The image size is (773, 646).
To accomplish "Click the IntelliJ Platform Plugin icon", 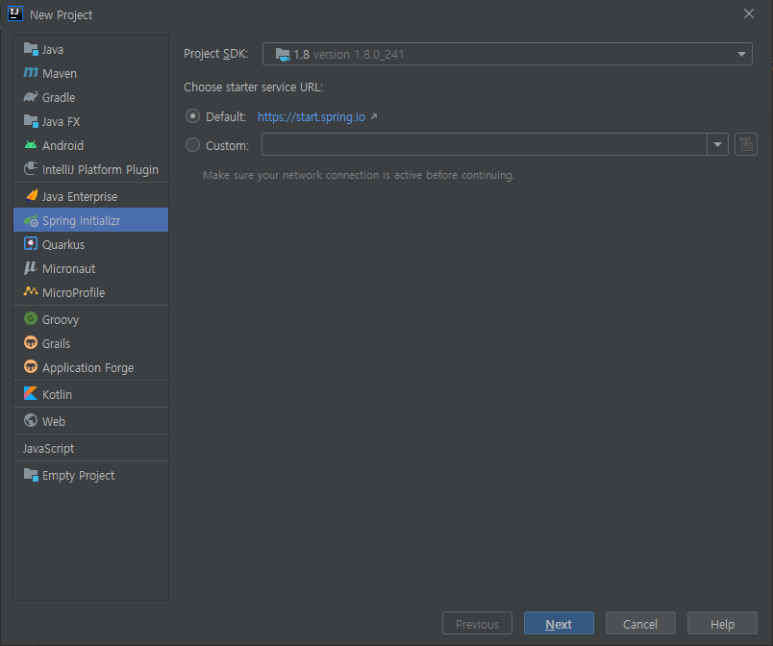I will tap(31, 169).
